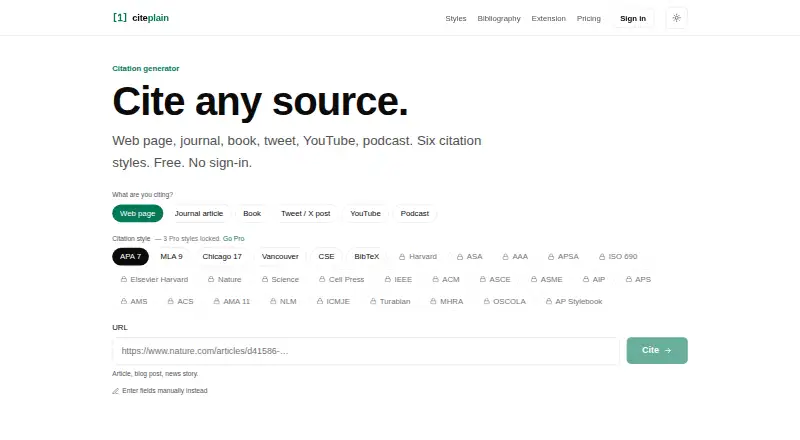Select the Web page source type
Viewport: 800px width, 440px height.
[x=138, y=213]
